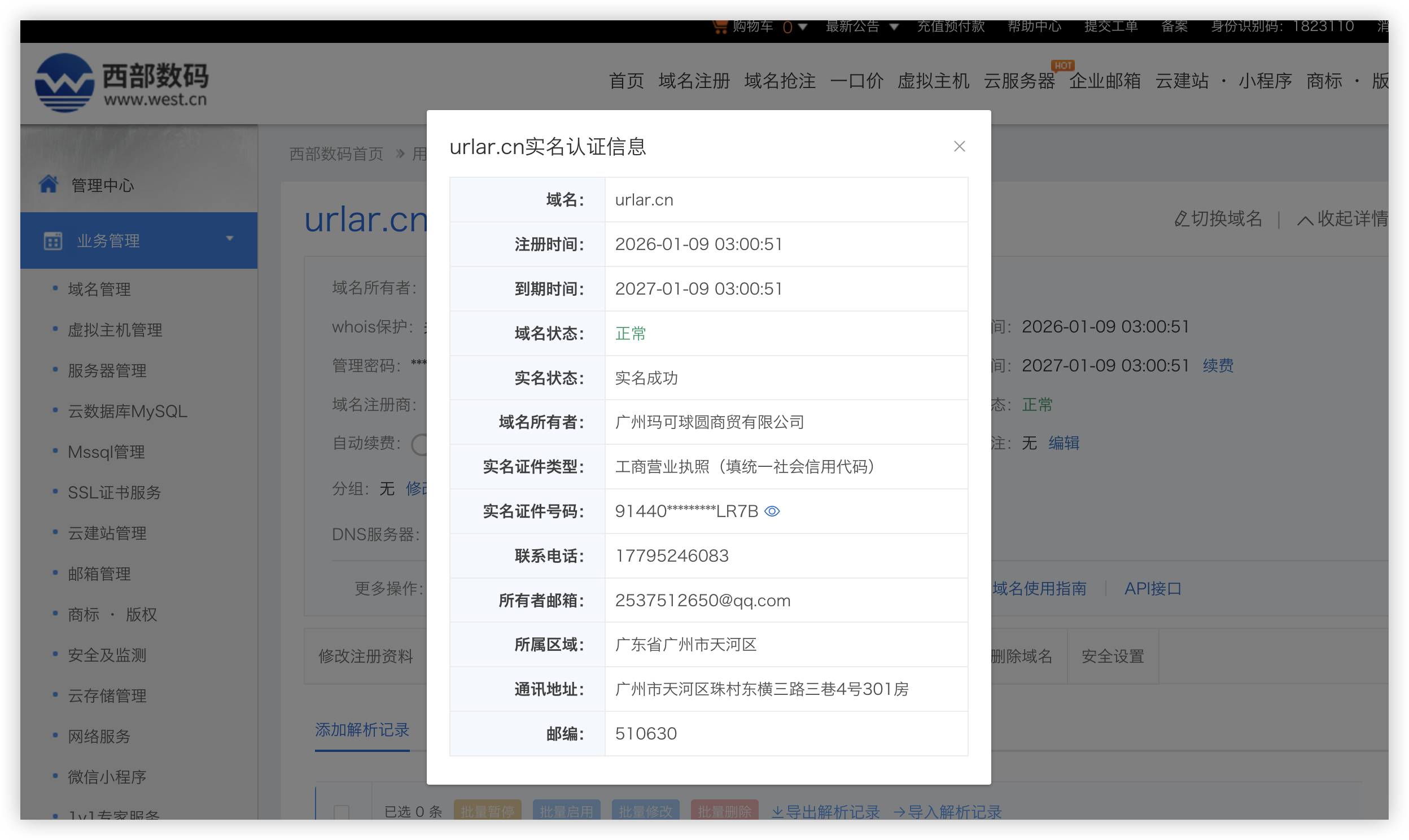The width and height of the screenshot is (1409, 840).
Task: Collapse details with 收起详情 chevron
Action: point(1305,220)
